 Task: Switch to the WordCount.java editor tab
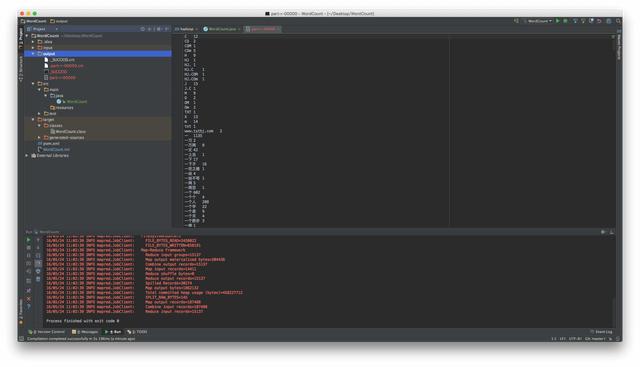222,29
